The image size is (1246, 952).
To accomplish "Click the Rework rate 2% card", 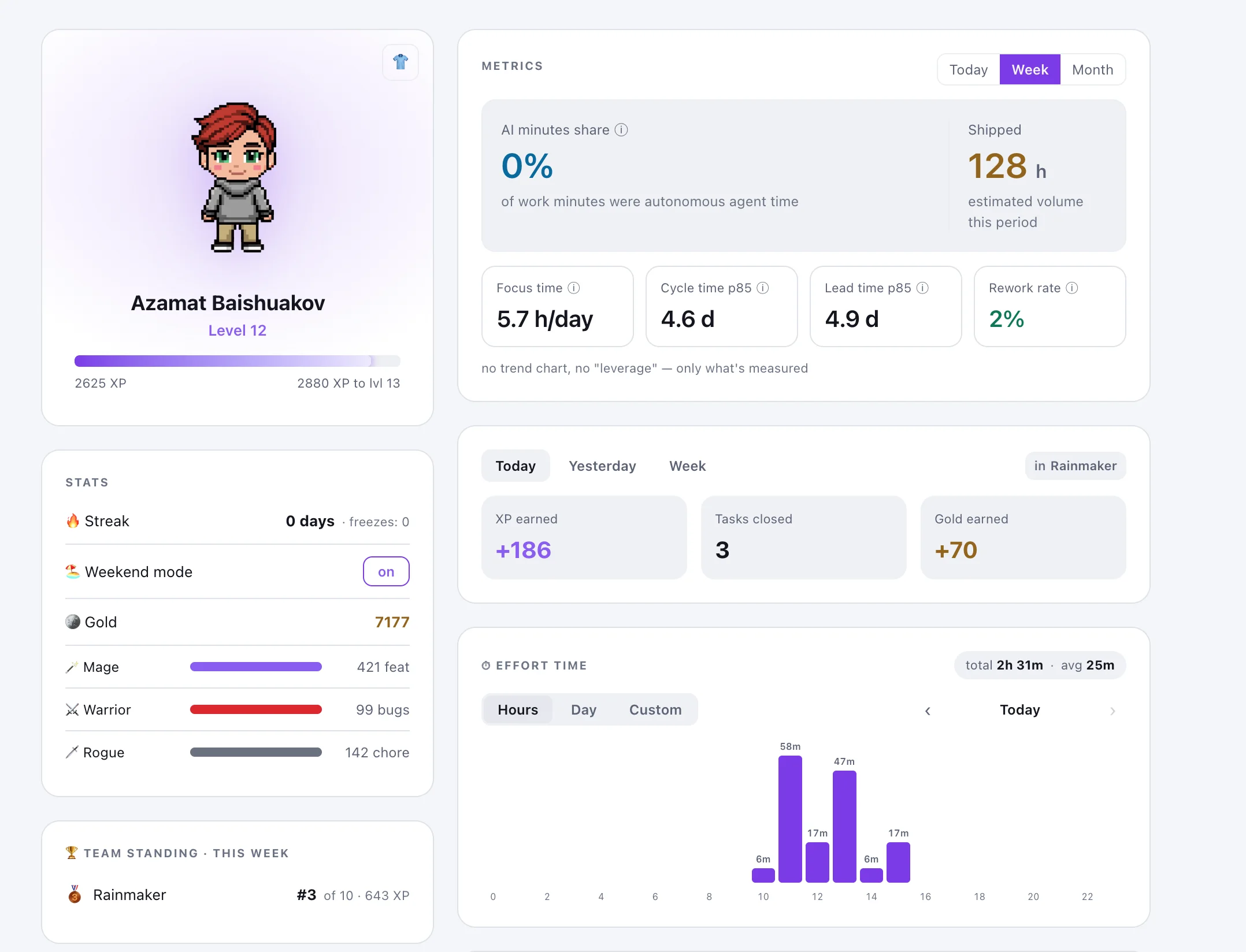I will (1050, 306).
